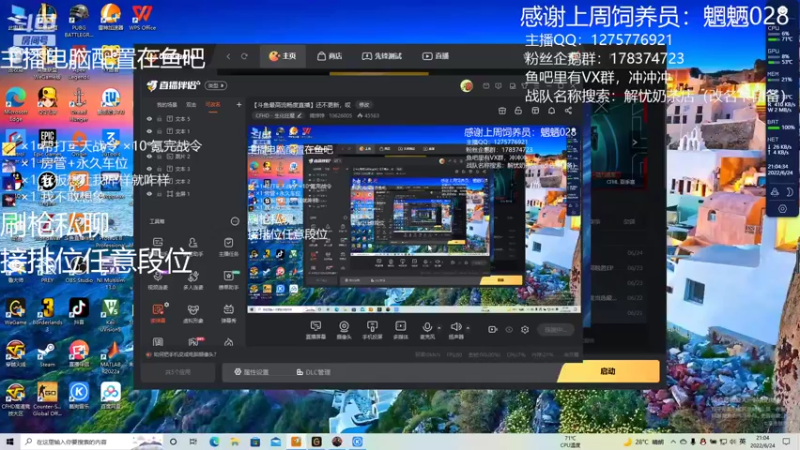Go back with WeGame back arrow
The height and width of the screenshot is (450, 800).
228,56
